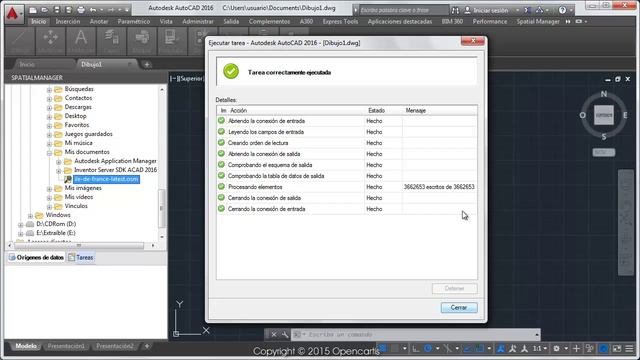Click the Mensaje column header

tap(440, 111)
